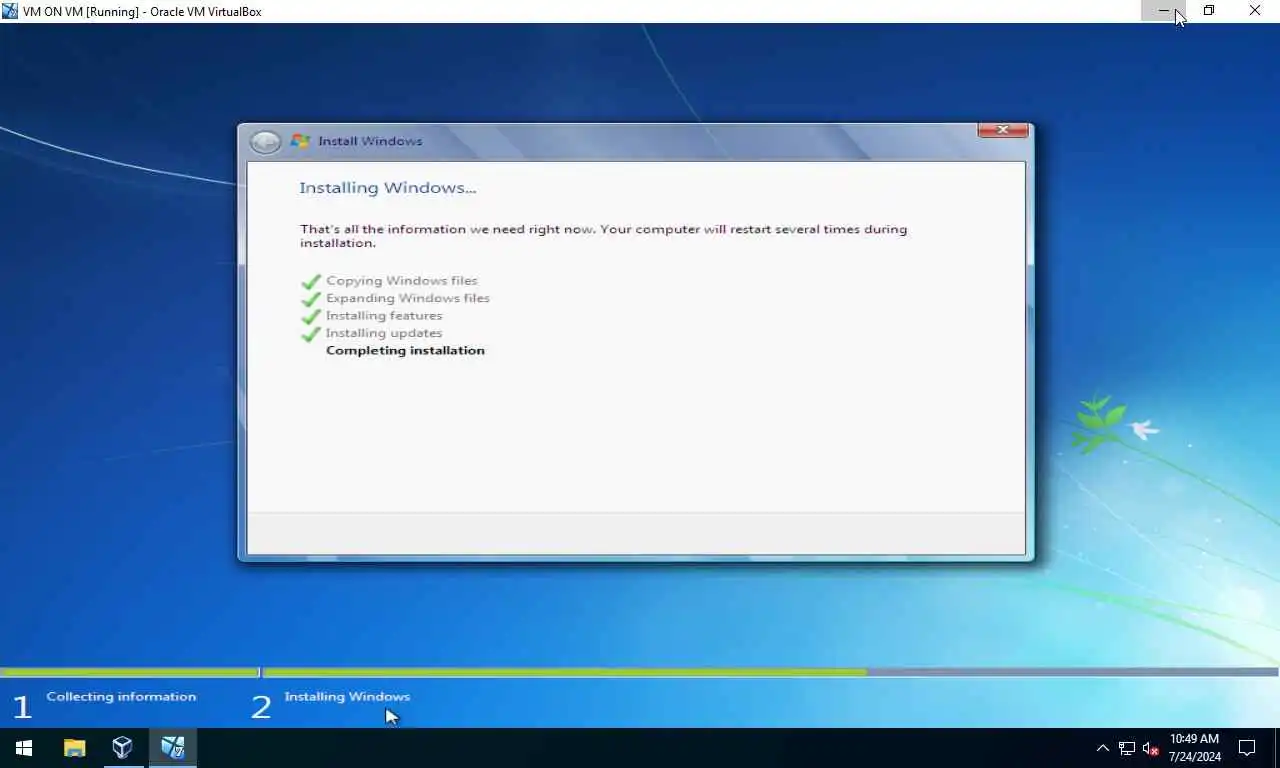Show hidden system tray icons
1280x768 pixels.
pyautogui.click(x=1103, y=748)
